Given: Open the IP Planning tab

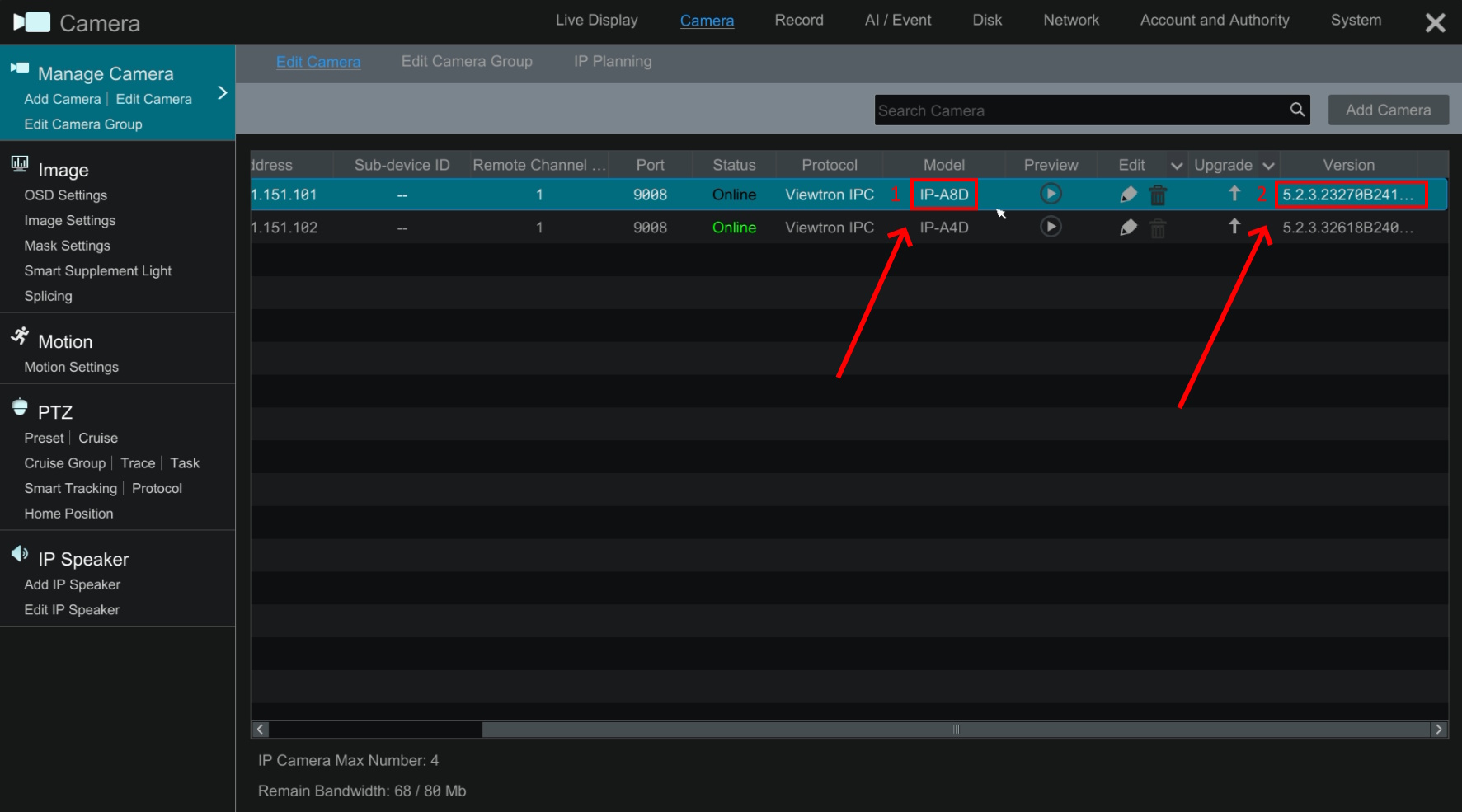Looking at the screenshot, I should click(x=613, y=62).
